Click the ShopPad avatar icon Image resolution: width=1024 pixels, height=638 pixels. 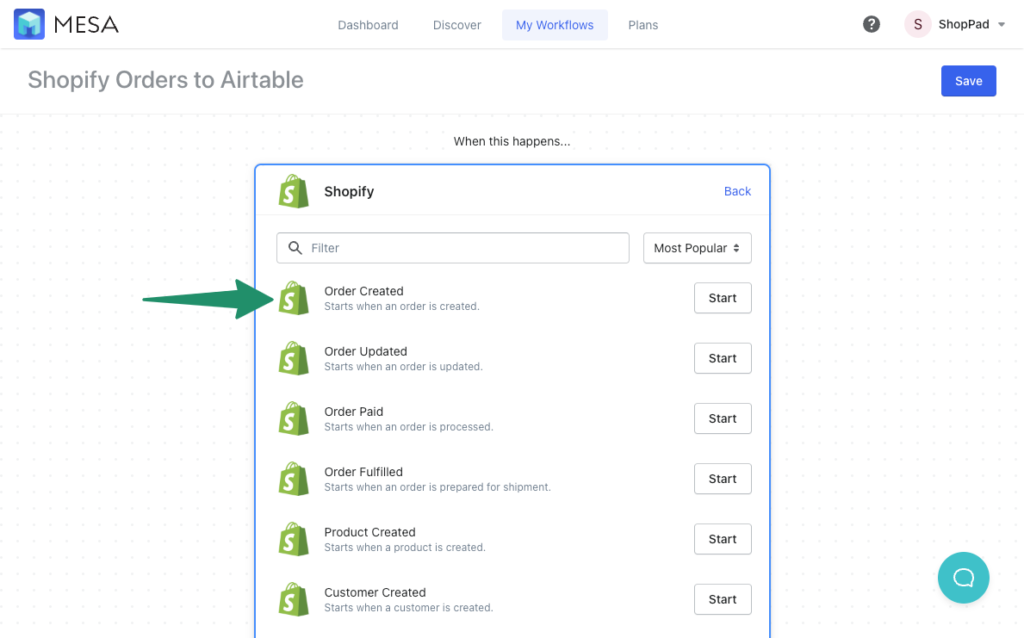(917, 23)
